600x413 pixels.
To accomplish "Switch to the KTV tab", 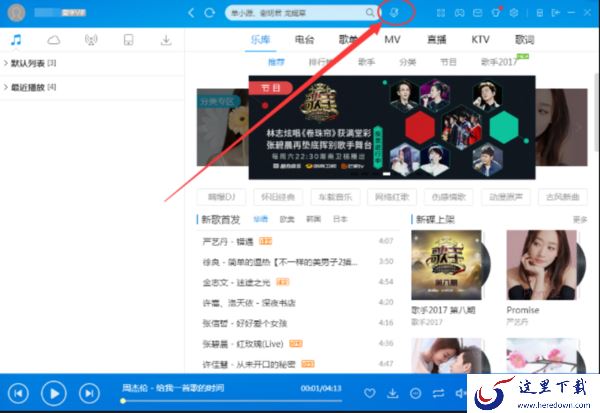I will point(480,39).
